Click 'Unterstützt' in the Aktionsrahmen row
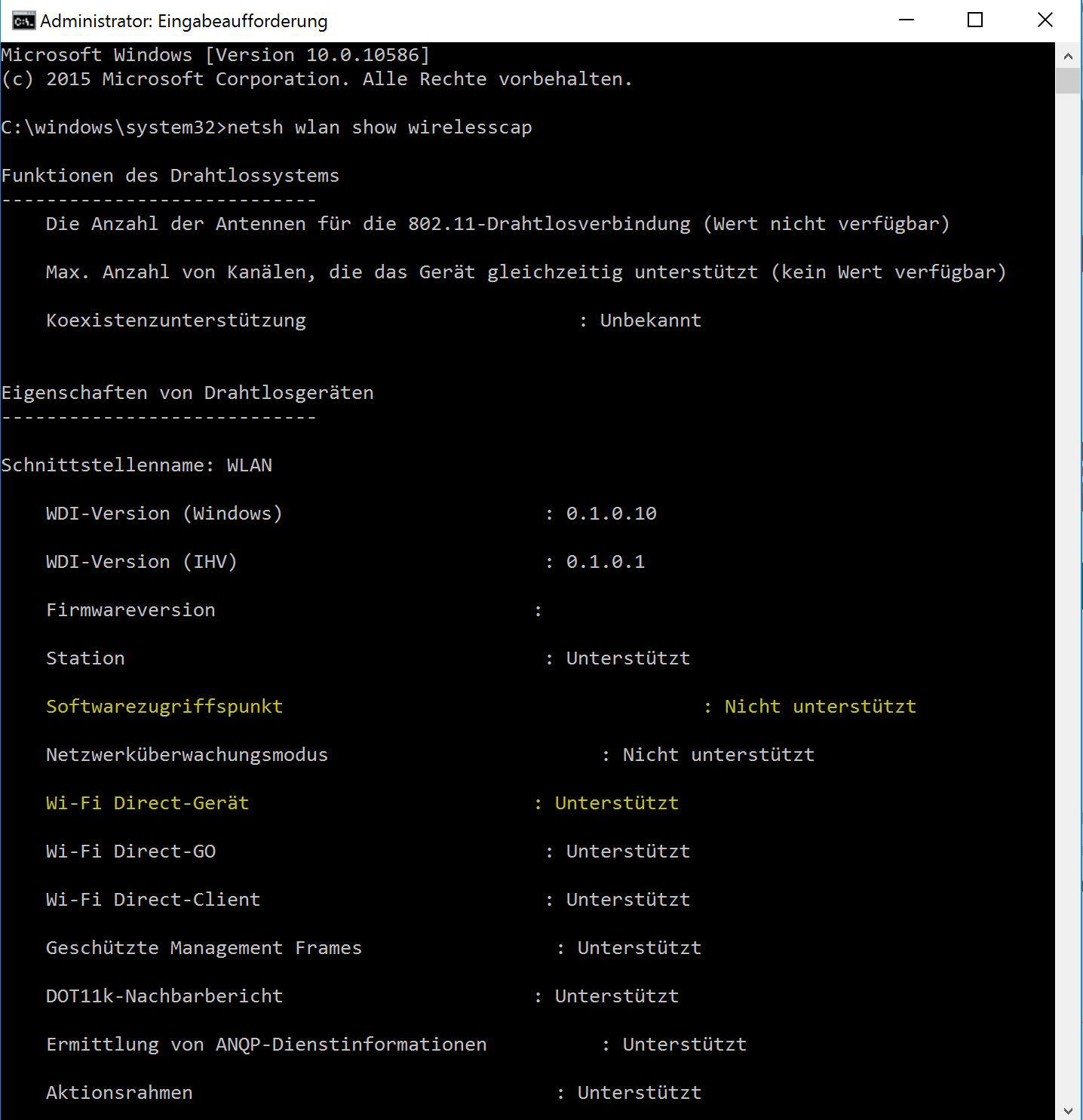Viewport: 1083px width, 1120px height. click(640, 1093)
